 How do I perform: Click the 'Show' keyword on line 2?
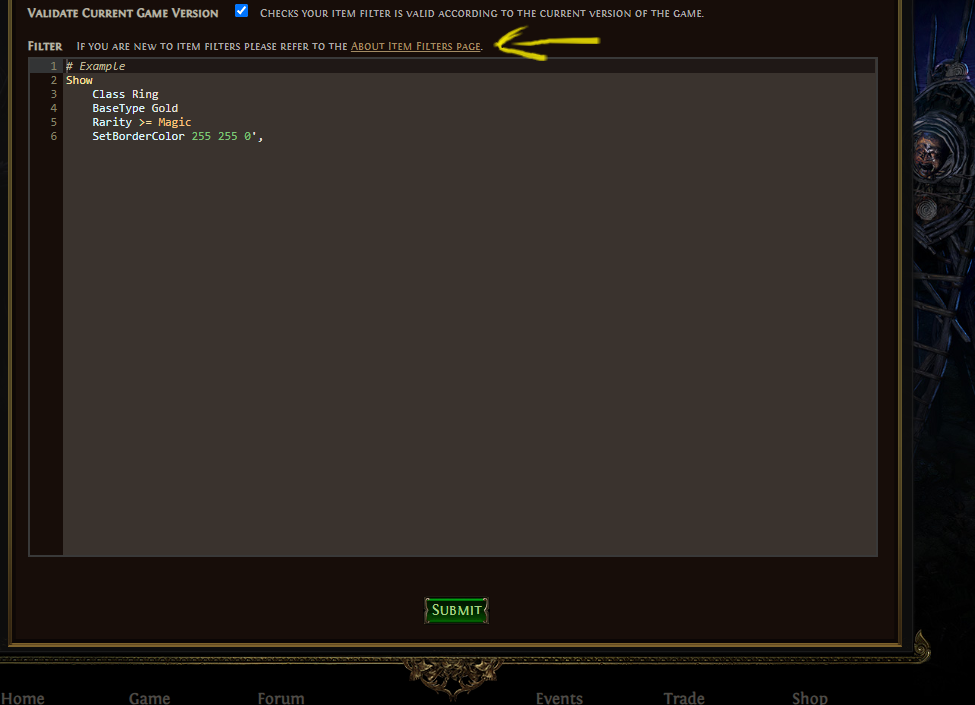click(79, 80)
